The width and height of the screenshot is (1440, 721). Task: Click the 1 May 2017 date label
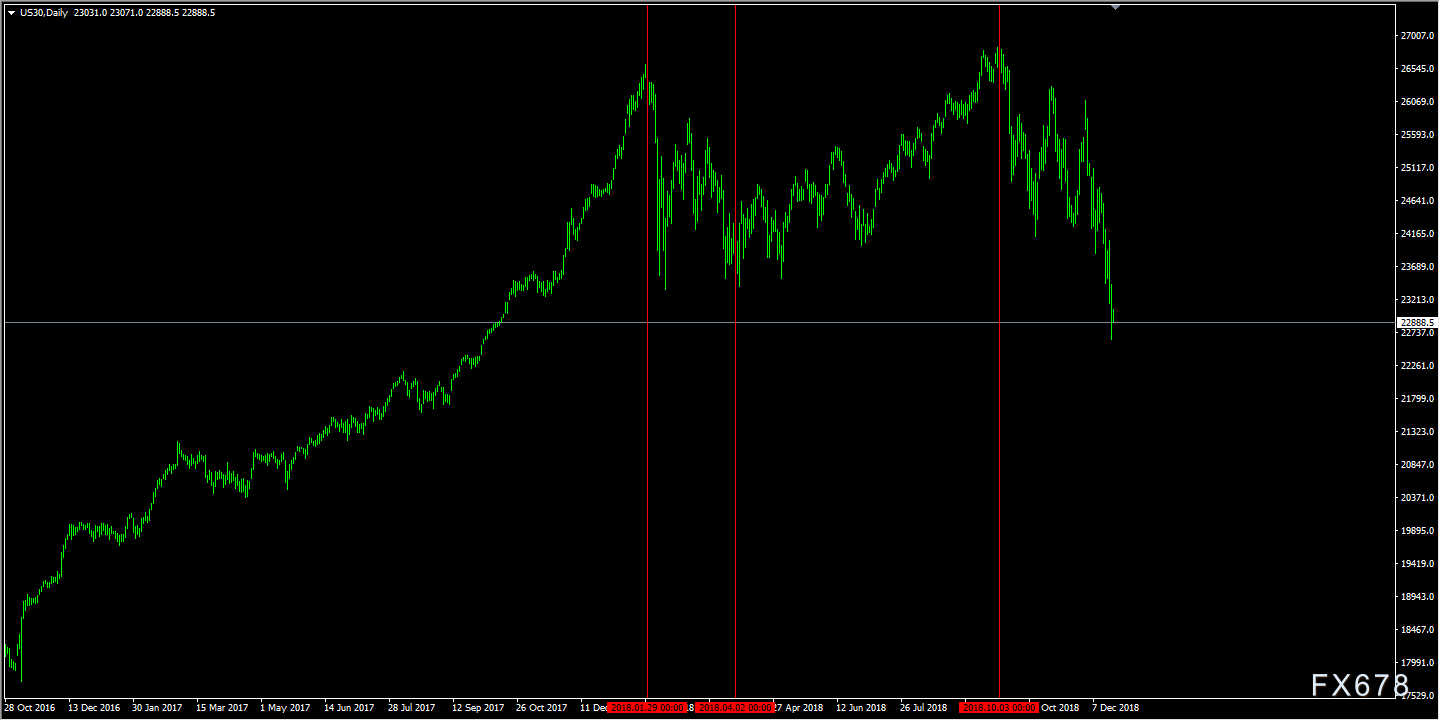pyautogui.click(x=285, y=708)
